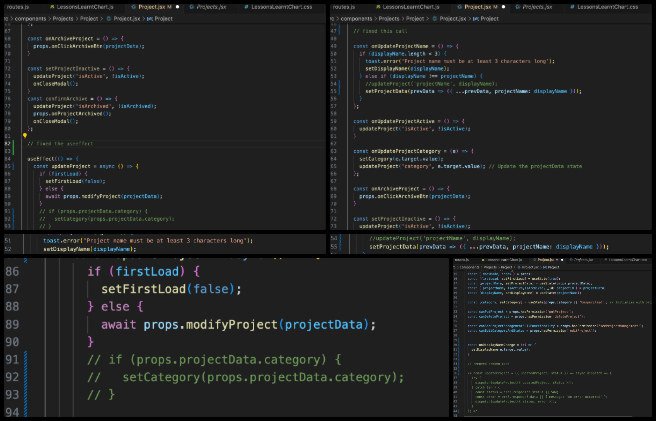Click 'setFirstLoad(false);' in the enlarged code view
The image size is (656, 421).
pos(171,289)
